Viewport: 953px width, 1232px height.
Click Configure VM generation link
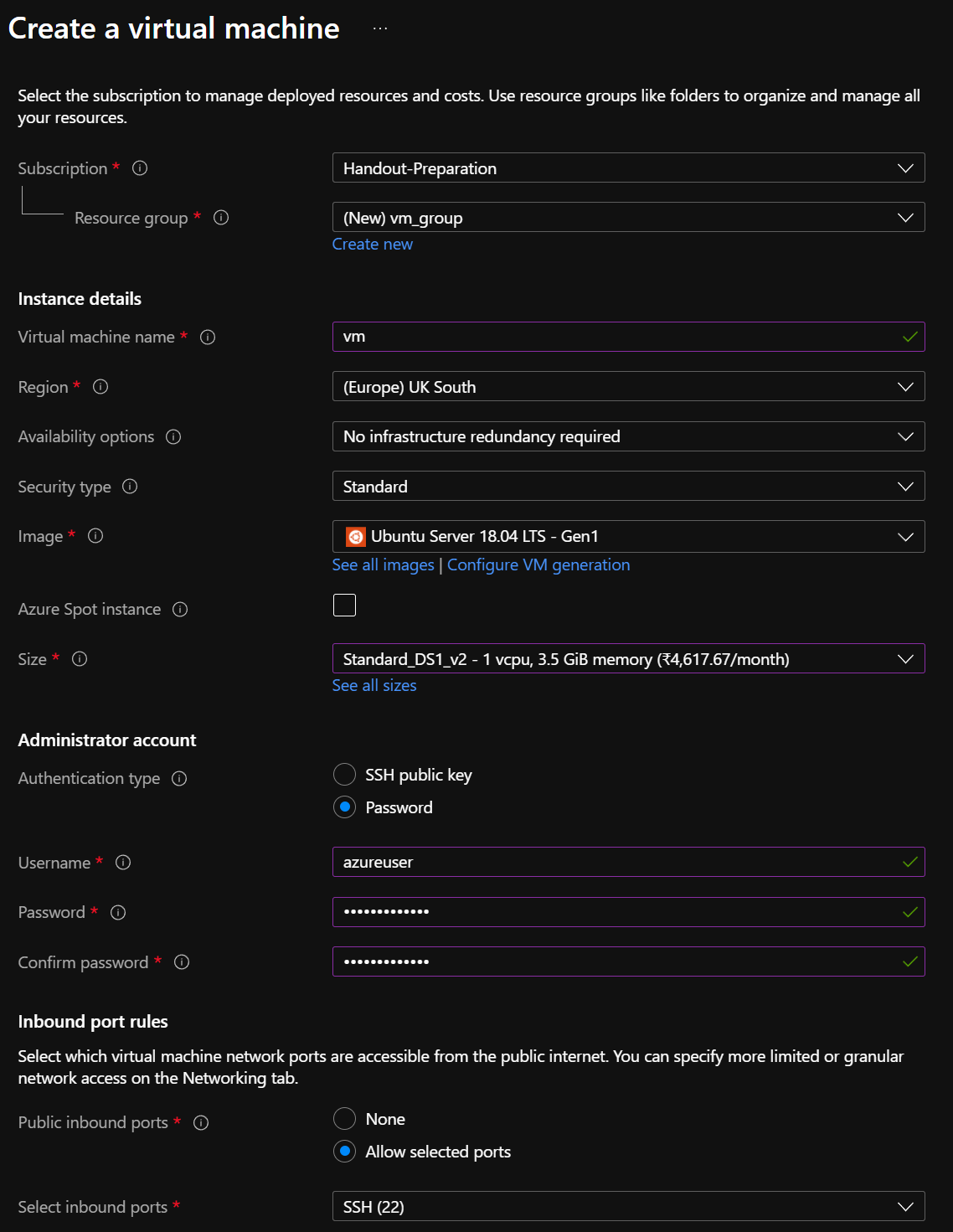tap(538, 564)
